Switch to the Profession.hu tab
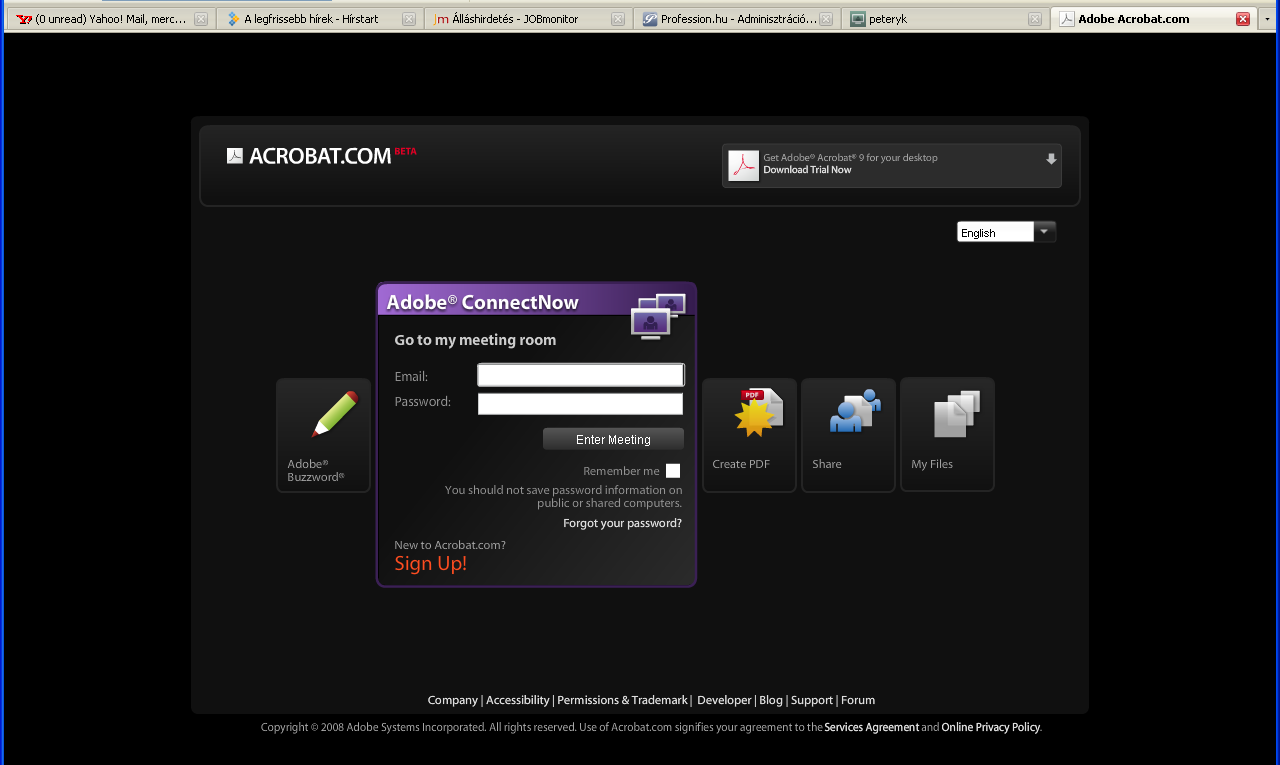Screen dimensions: 1280x765 point(737,19)
